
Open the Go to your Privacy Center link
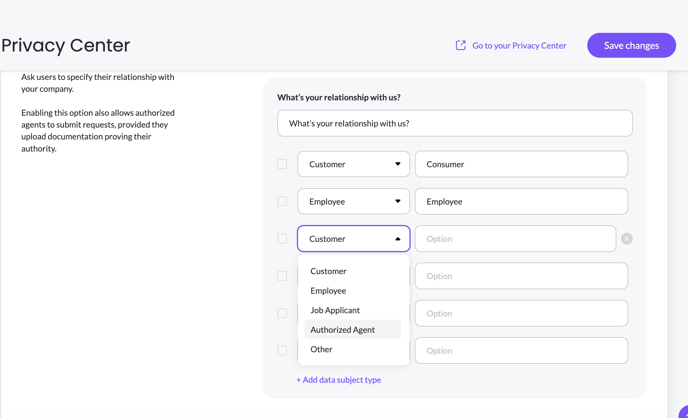519,45
